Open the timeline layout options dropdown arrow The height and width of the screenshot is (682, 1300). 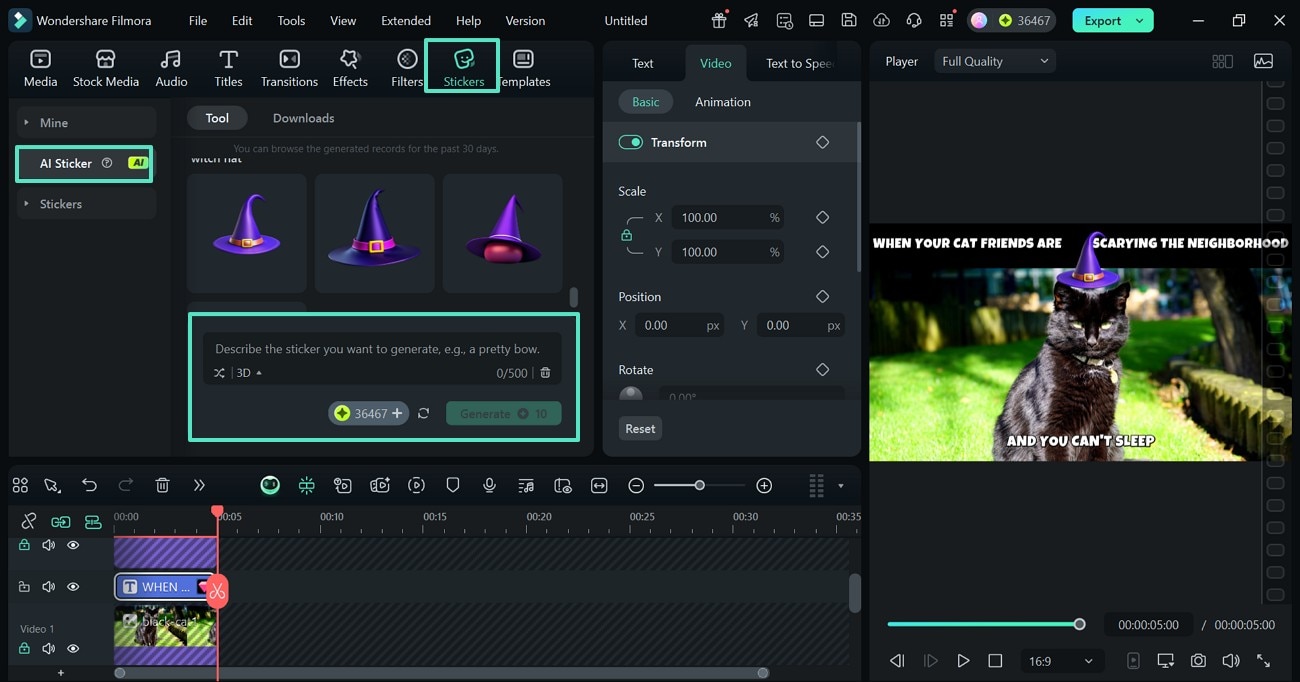(x=840, y=486)
